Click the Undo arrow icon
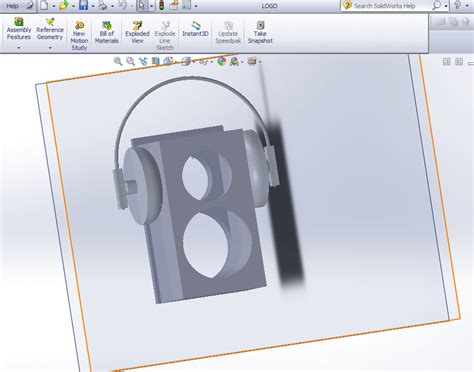 coord(122,5)
